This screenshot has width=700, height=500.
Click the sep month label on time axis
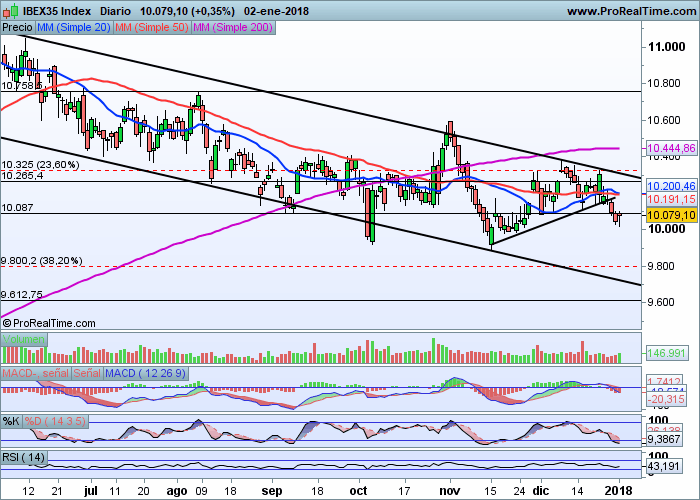tap(272, 491)
